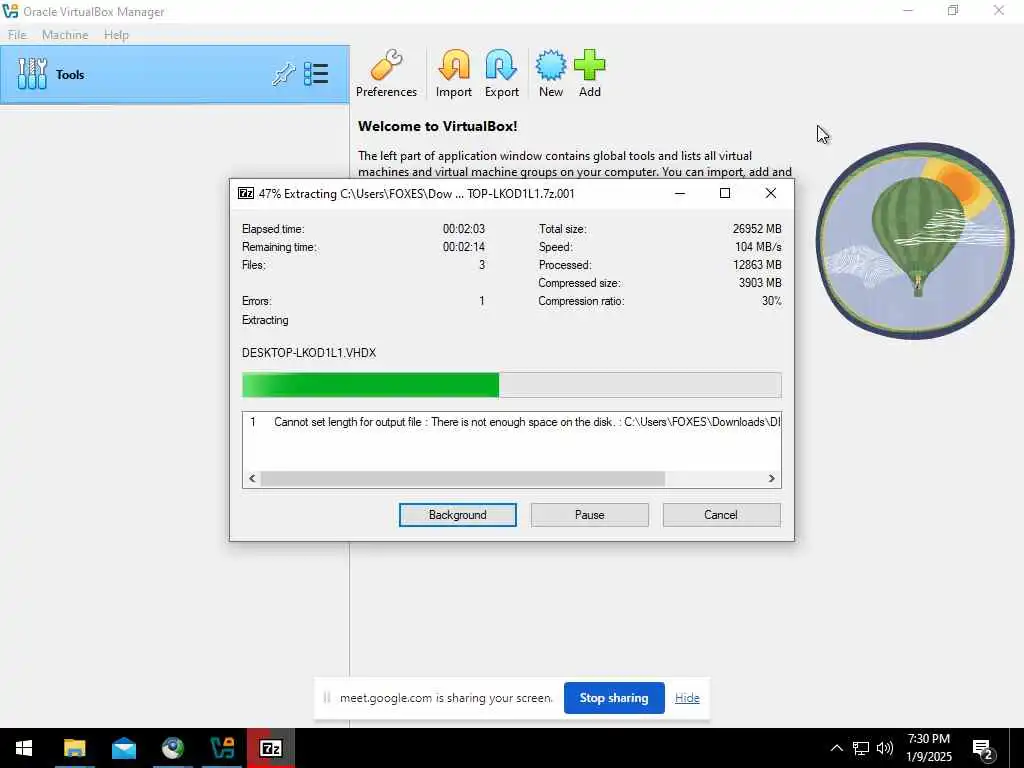Image resolution: width=1024 pixels, height=768 pixels.
Task: Click the horizontal scrollbar in error list
Action: click(462, 479)
